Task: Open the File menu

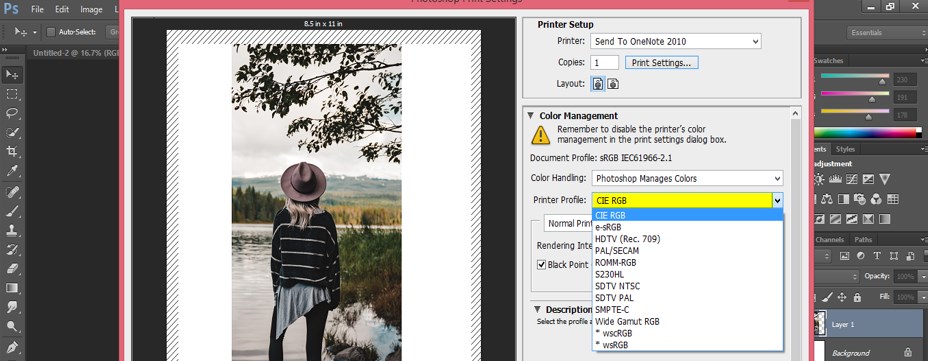Action: pyautogui.click(x=37, y=9)
